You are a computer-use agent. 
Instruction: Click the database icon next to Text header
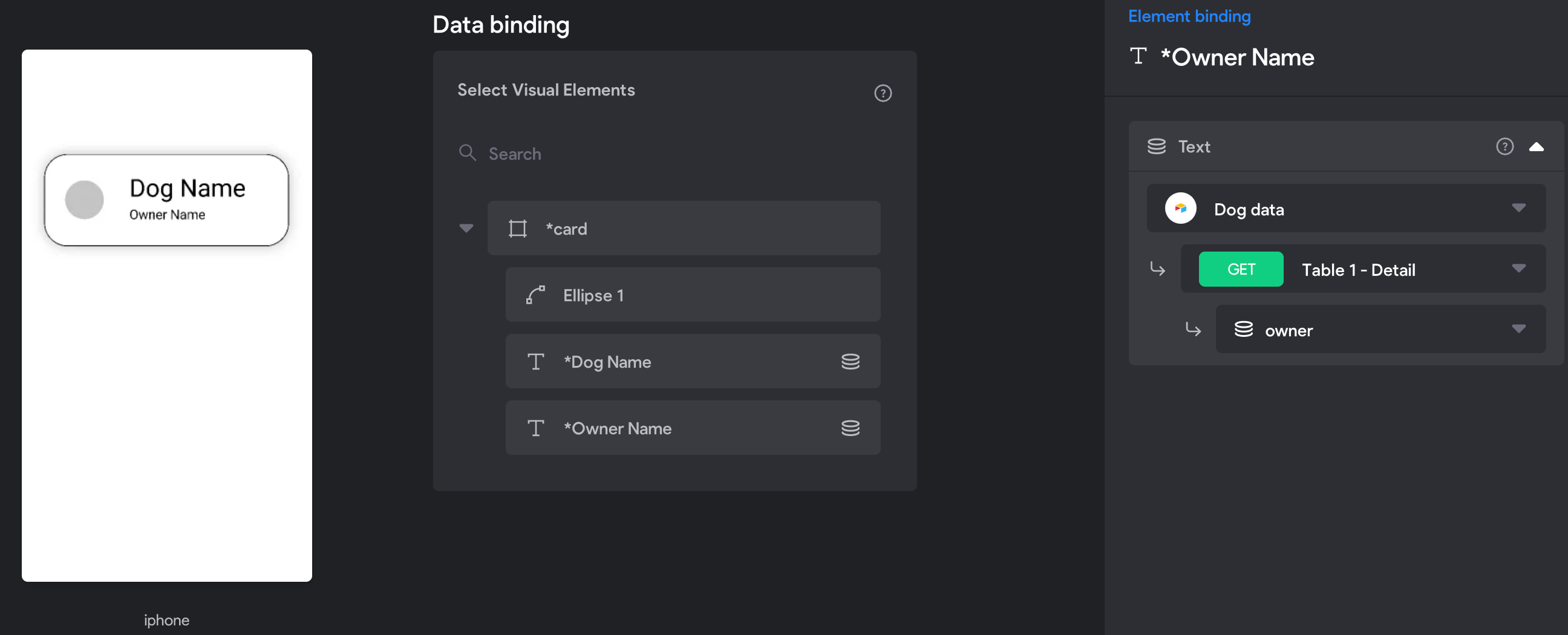[x=1156, y=146]
